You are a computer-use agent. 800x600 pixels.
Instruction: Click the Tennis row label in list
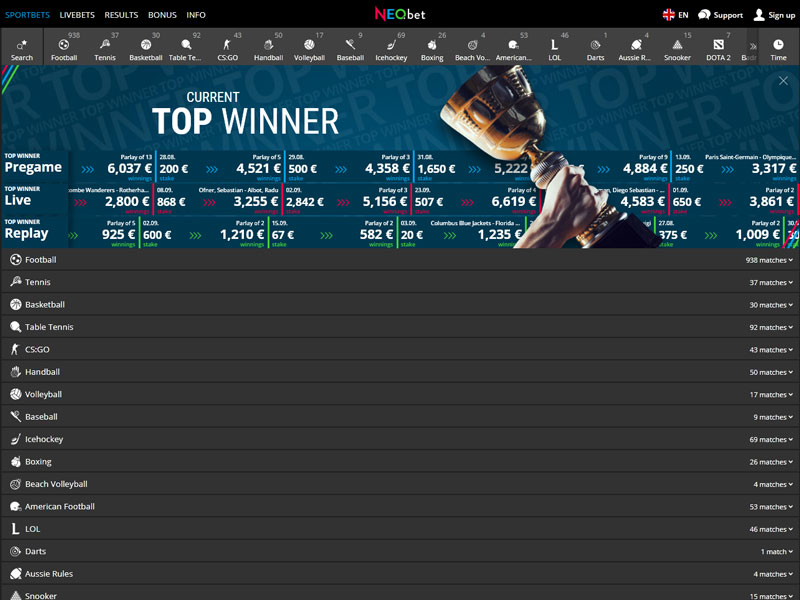click(x=38, y=282)
